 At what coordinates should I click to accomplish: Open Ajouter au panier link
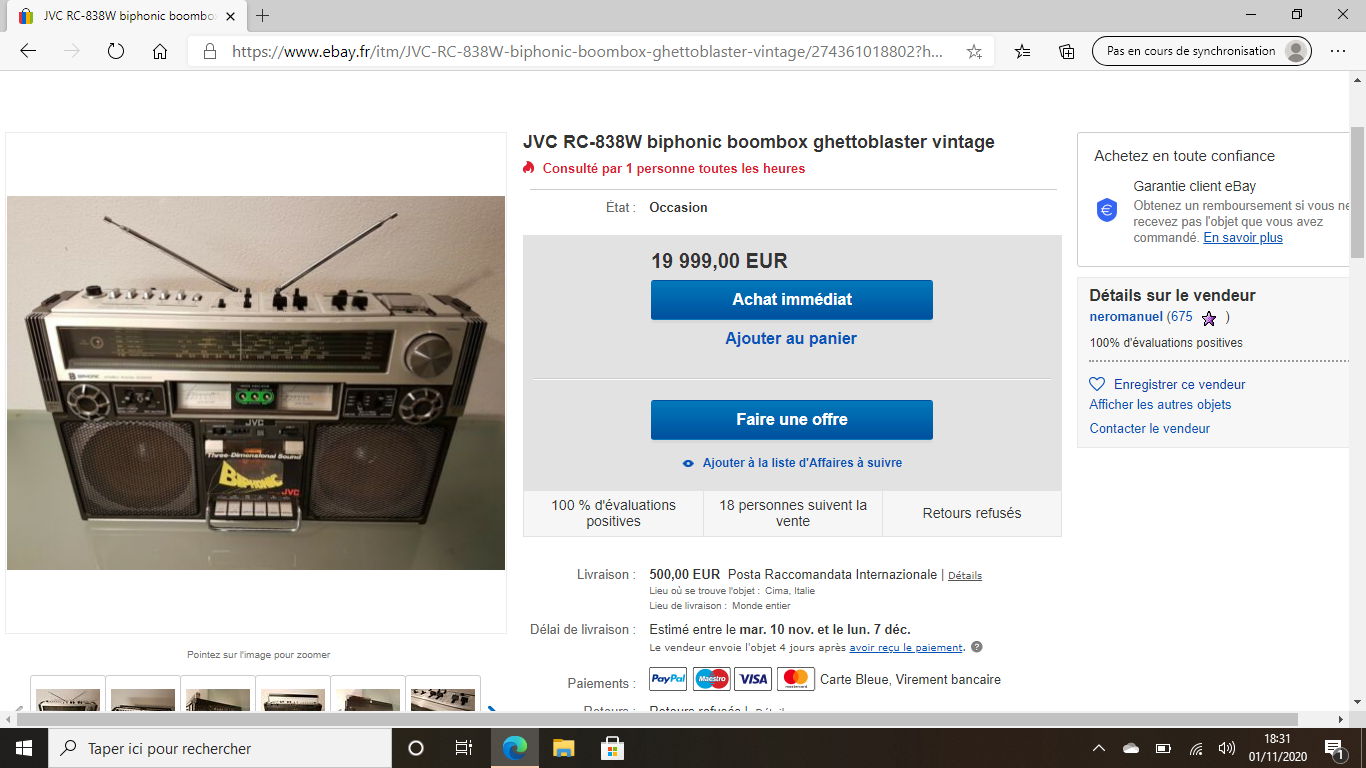791,338
